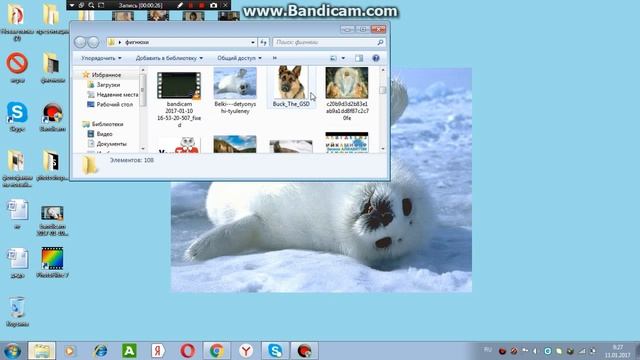Click the red stop recording button in the Bandicam bar
The image size is (640, 360).
(x=201, y=5)
